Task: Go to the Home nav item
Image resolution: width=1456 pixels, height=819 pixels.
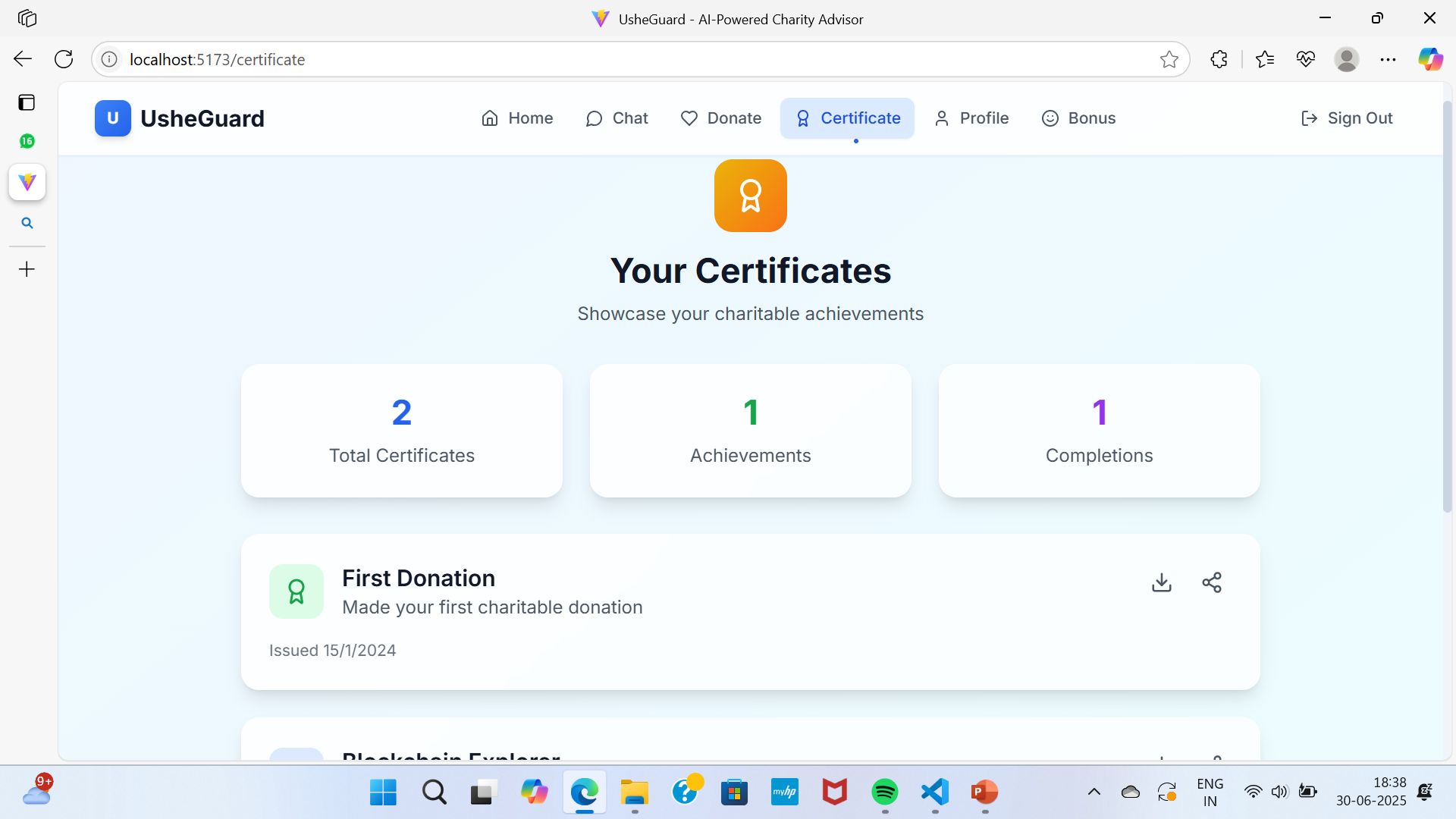Action: 517,118
